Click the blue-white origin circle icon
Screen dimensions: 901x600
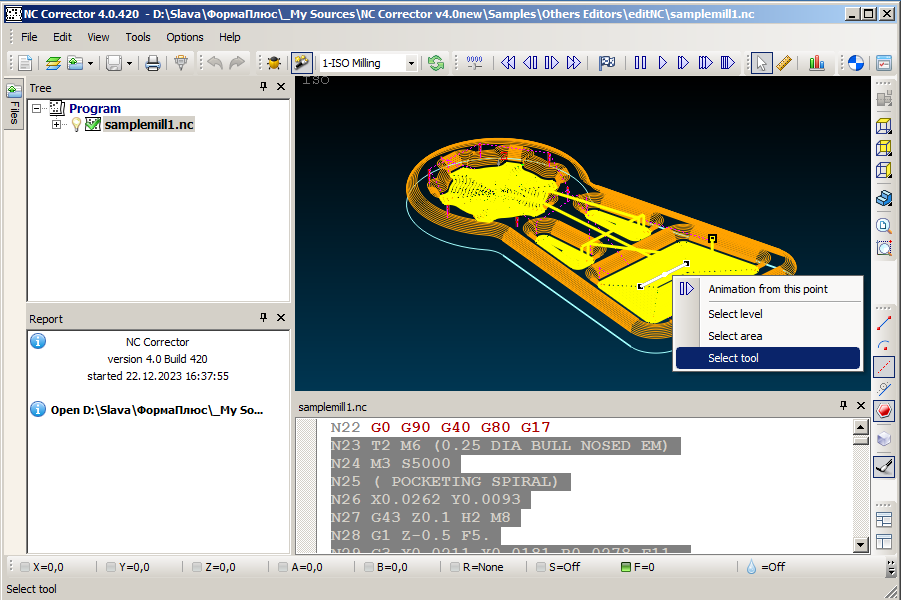pos(856,63)
